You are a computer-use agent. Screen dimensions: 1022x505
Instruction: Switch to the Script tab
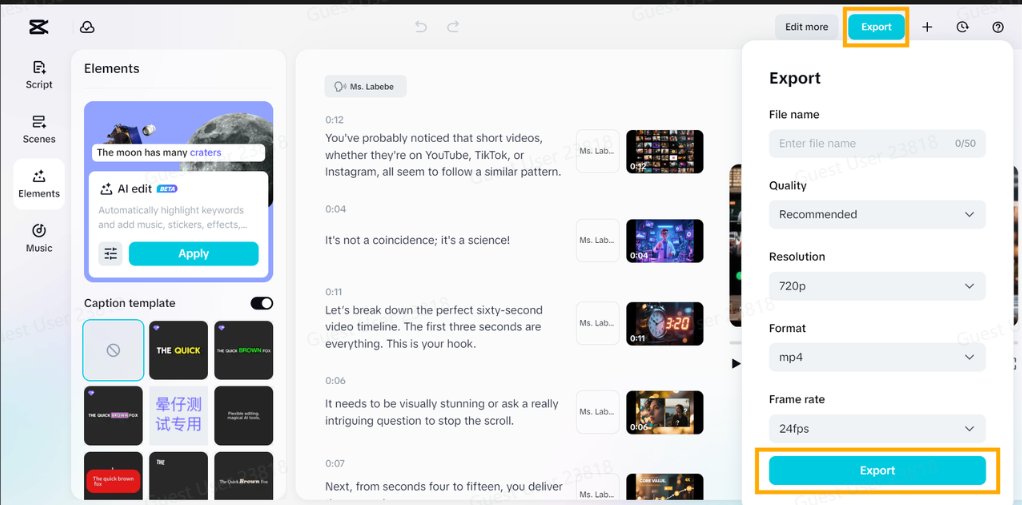(x=39, y=75)
